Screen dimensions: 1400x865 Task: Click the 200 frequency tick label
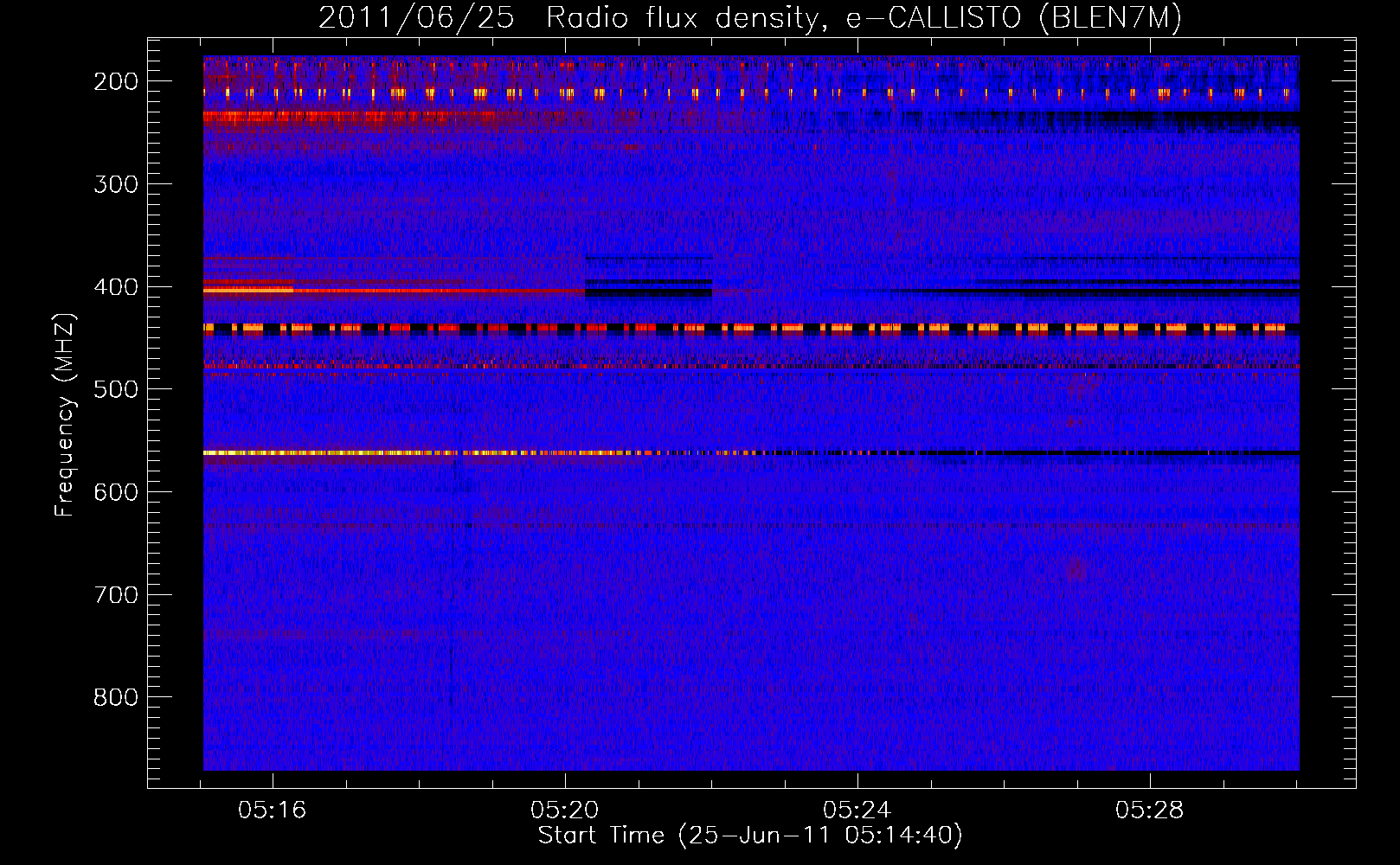[115, 81]
